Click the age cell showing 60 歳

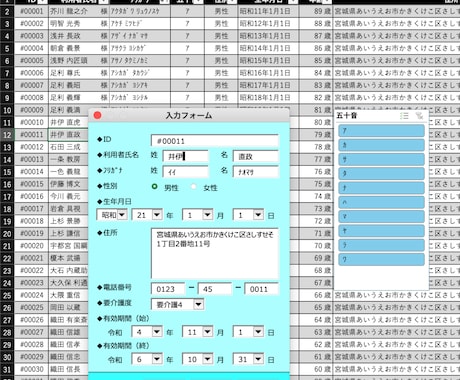(x=316, y=369)
